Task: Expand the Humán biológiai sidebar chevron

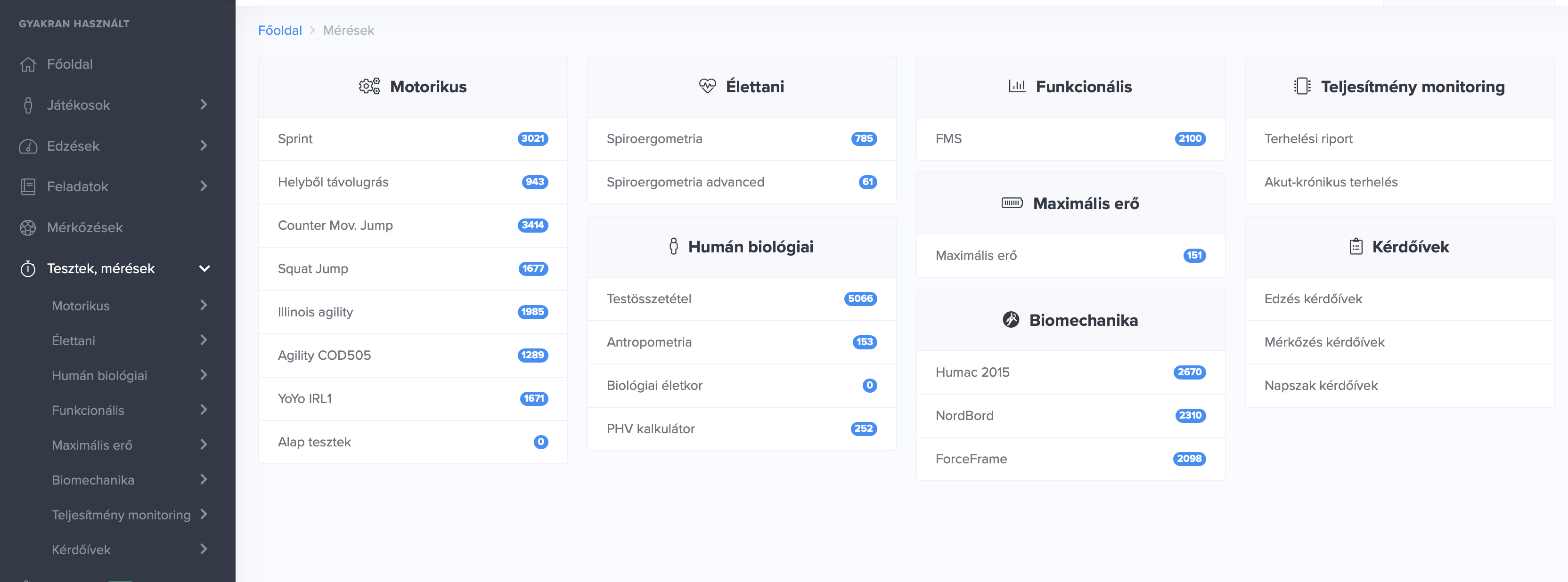Action: [204, 375]
